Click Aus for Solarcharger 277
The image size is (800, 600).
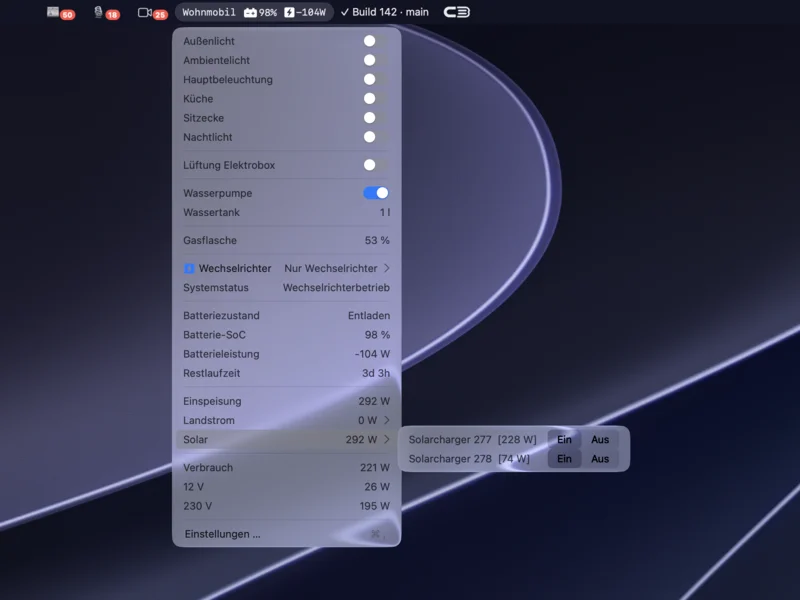coord(600,439)
